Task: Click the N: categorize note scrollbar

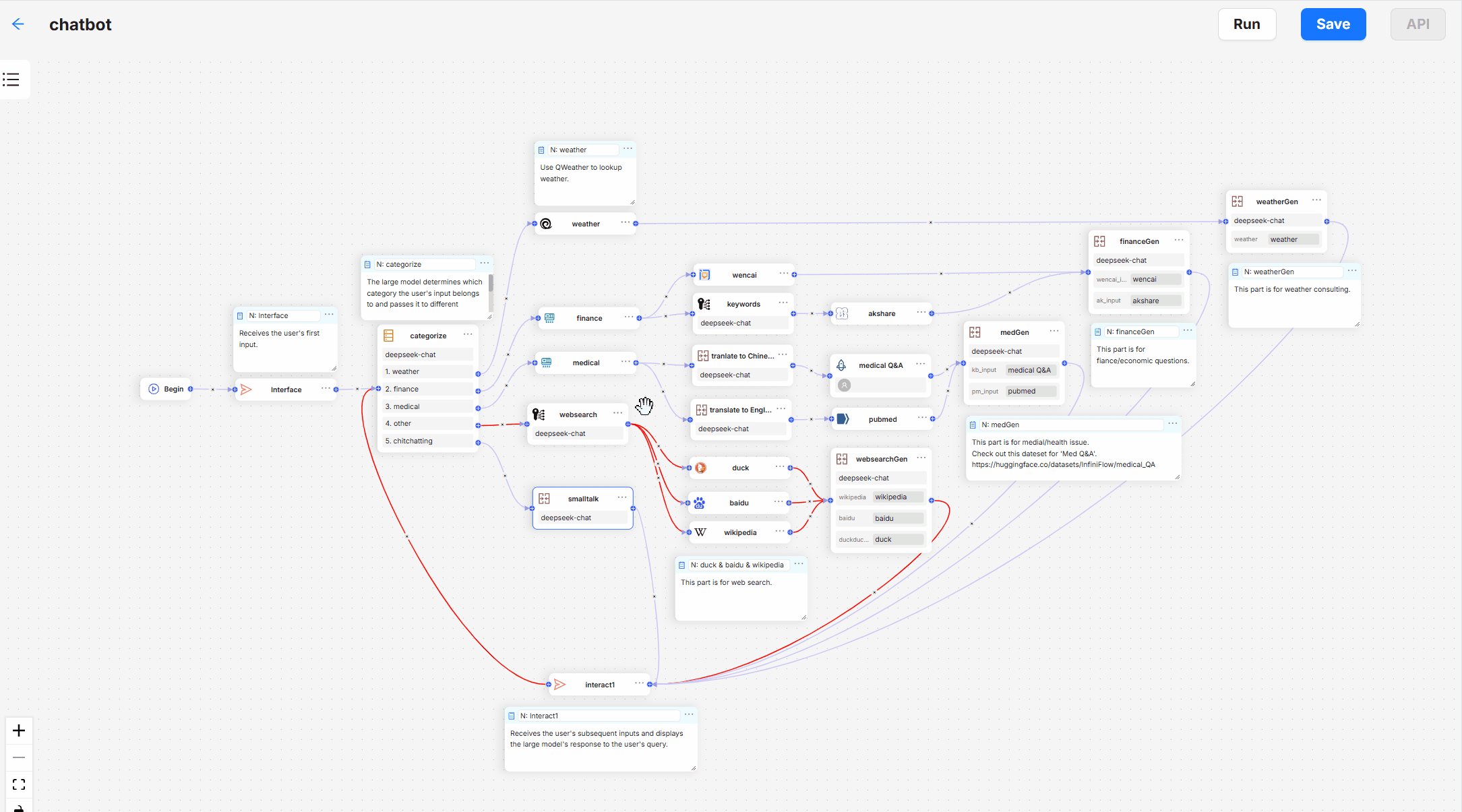Action: [x=491, y=283]
